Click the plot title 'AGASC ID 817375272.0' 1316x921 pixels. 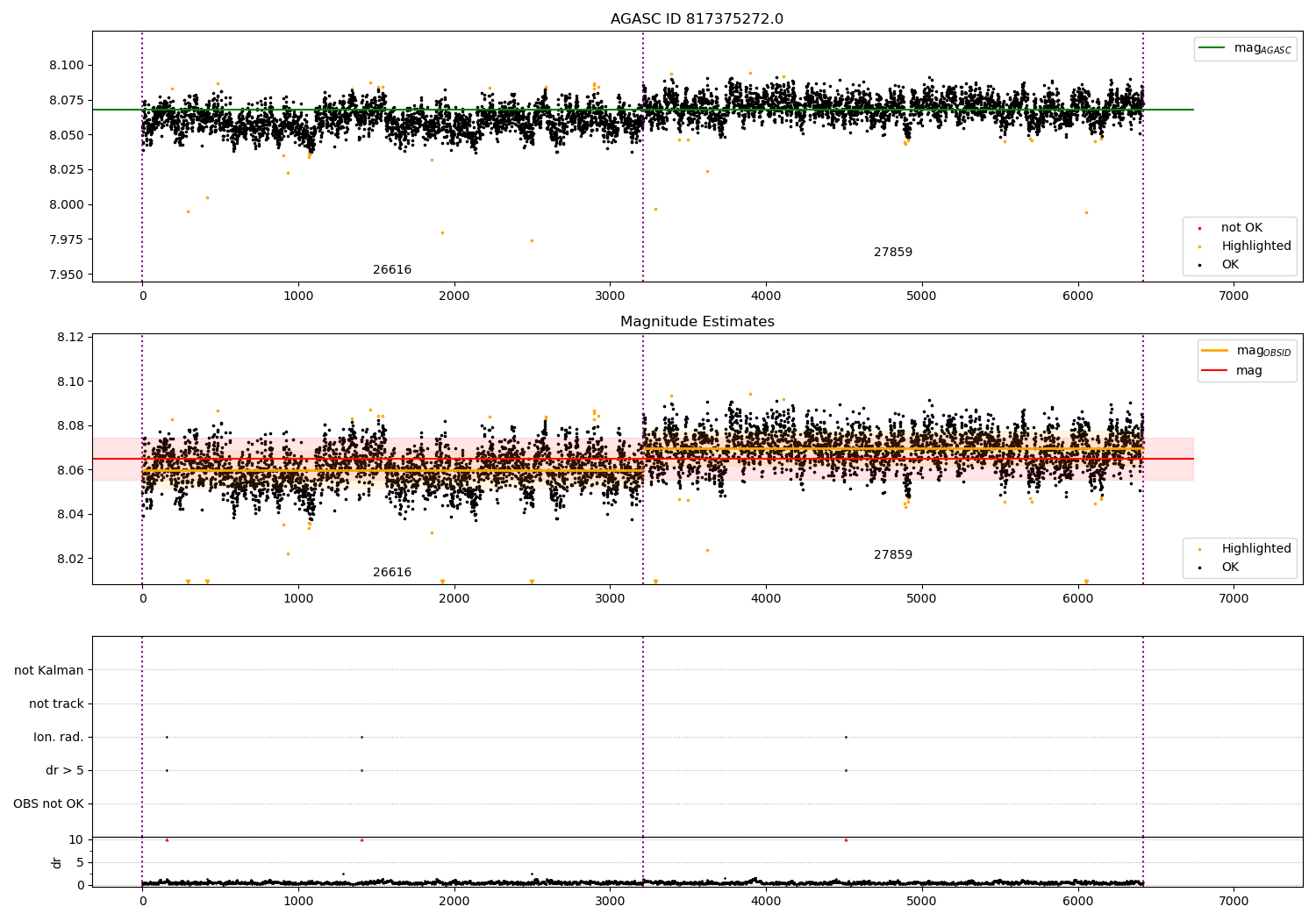[x=697, y=19]
